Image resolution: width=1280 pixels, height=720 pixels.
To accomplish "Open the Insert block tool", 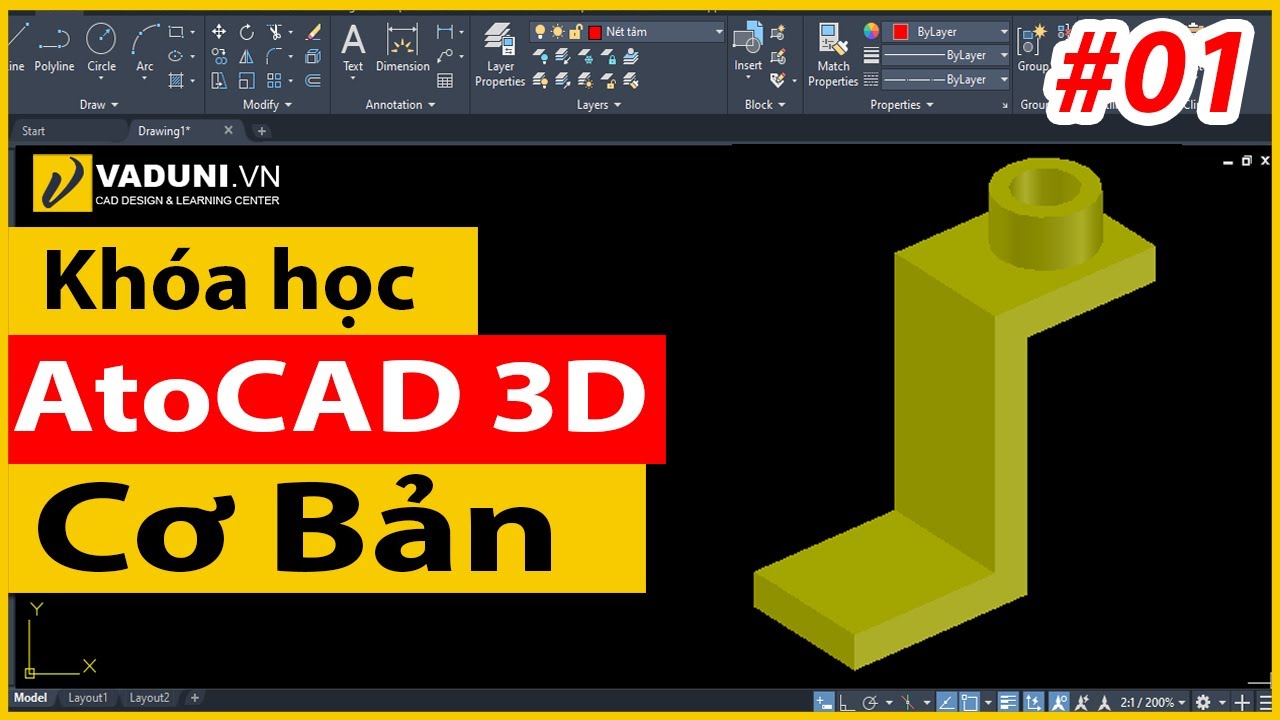I will pyautogui.click(x=748, y=48).
